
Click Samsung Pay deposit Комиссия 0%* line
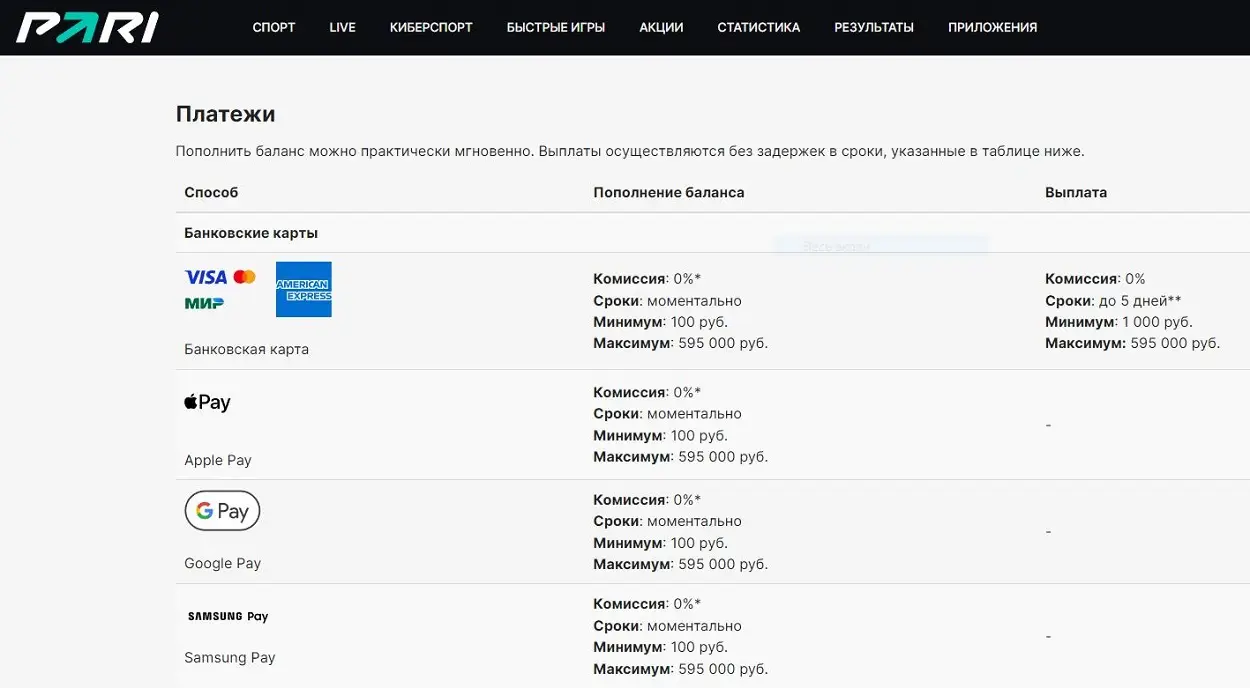click(x=647, y=604)
